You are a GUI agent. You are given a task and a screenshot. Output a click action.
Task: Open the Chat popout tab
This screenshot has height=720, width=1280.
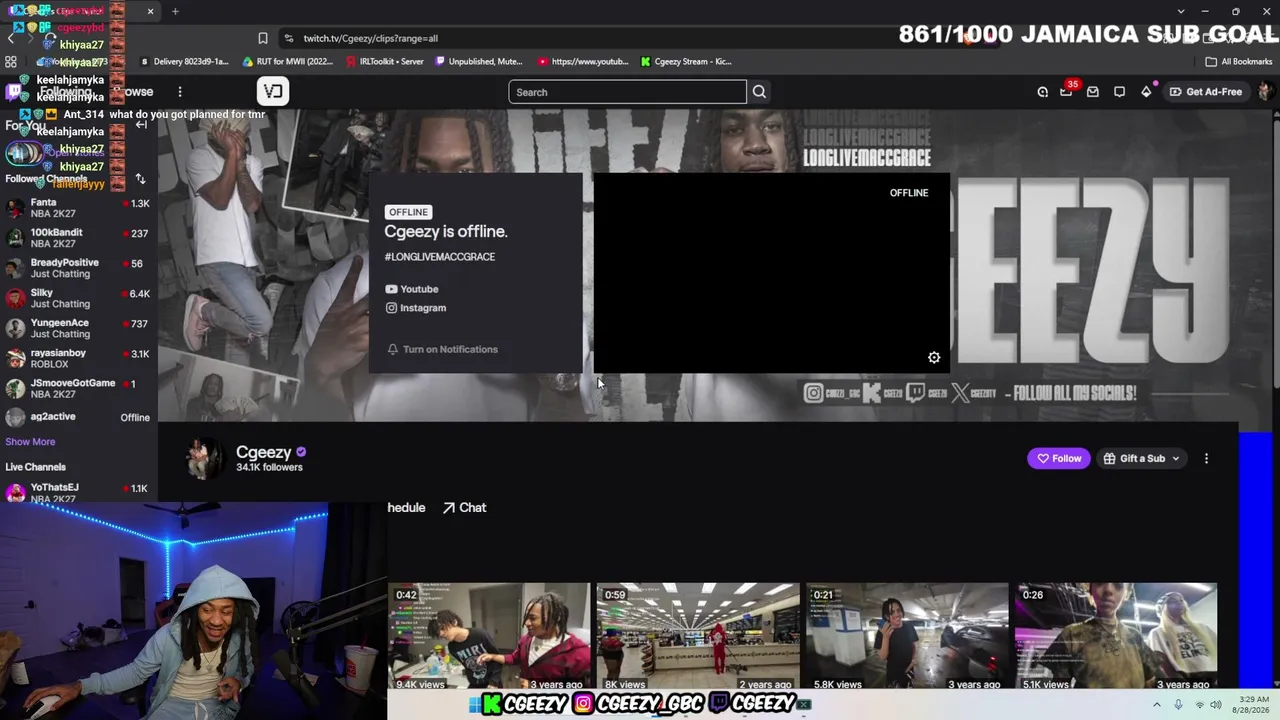[465, 508]
